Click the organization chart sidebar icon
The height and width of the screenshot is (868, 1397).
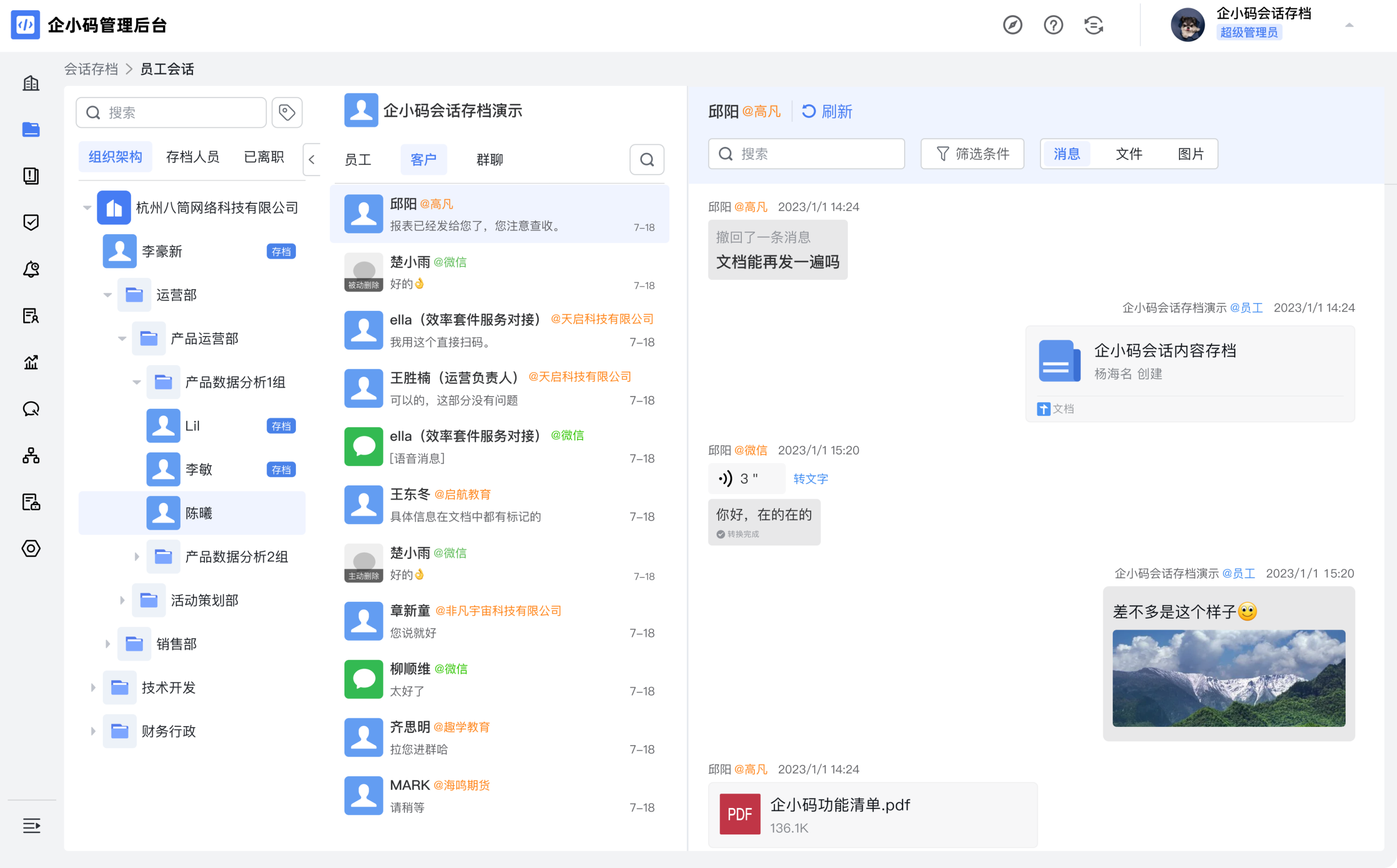click(x=31, y=455)
